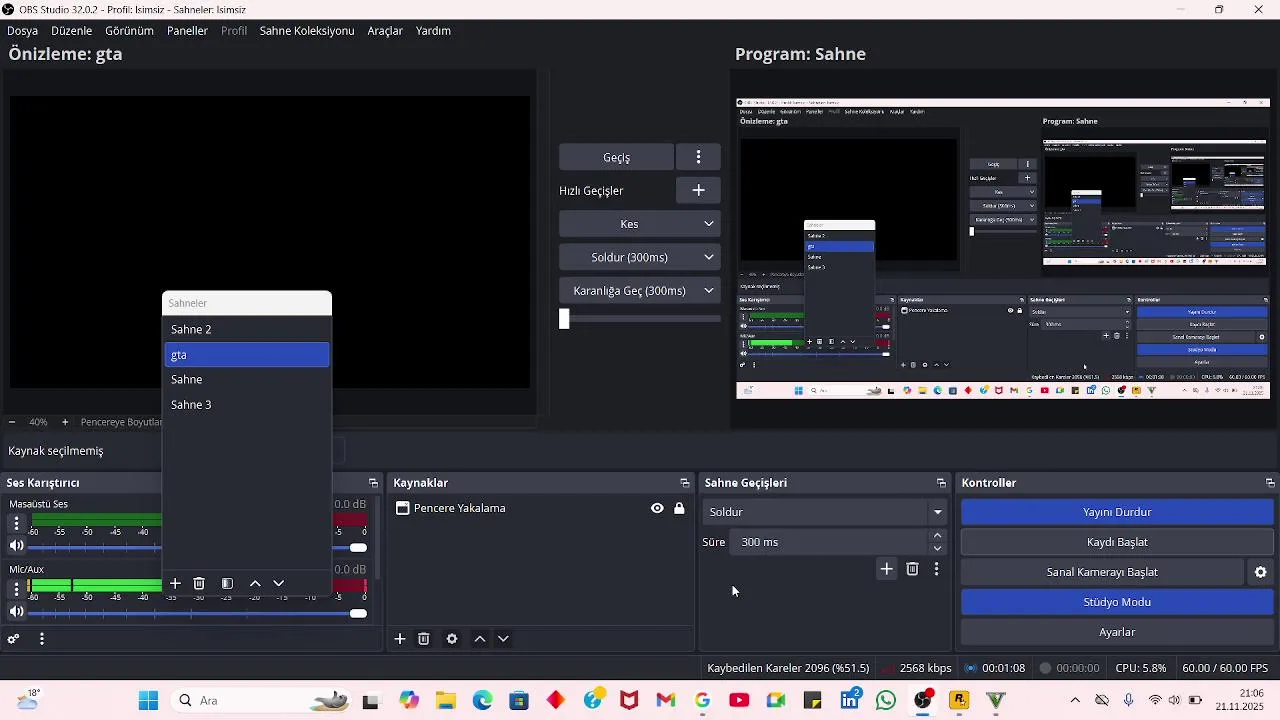Select Sahne 2 in scenes list
Viewport: 1280px width, 720px height.
click(247, 329)
